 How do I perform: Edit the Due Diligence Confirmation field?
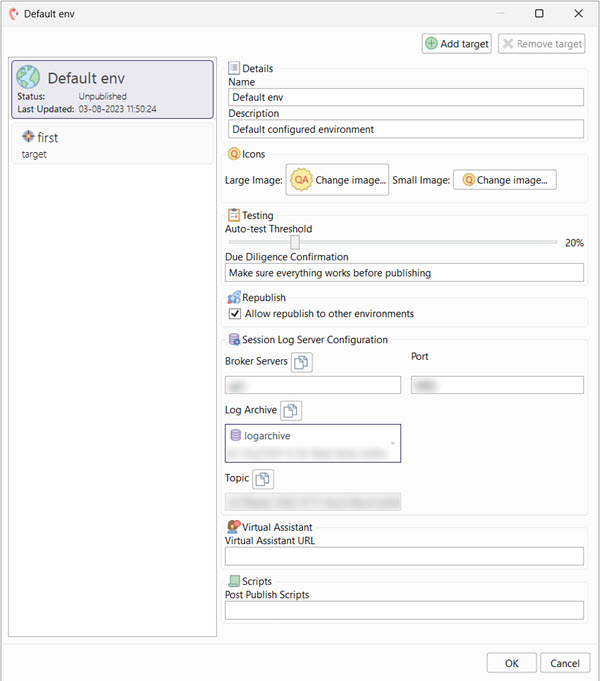[x=404, y=273]
